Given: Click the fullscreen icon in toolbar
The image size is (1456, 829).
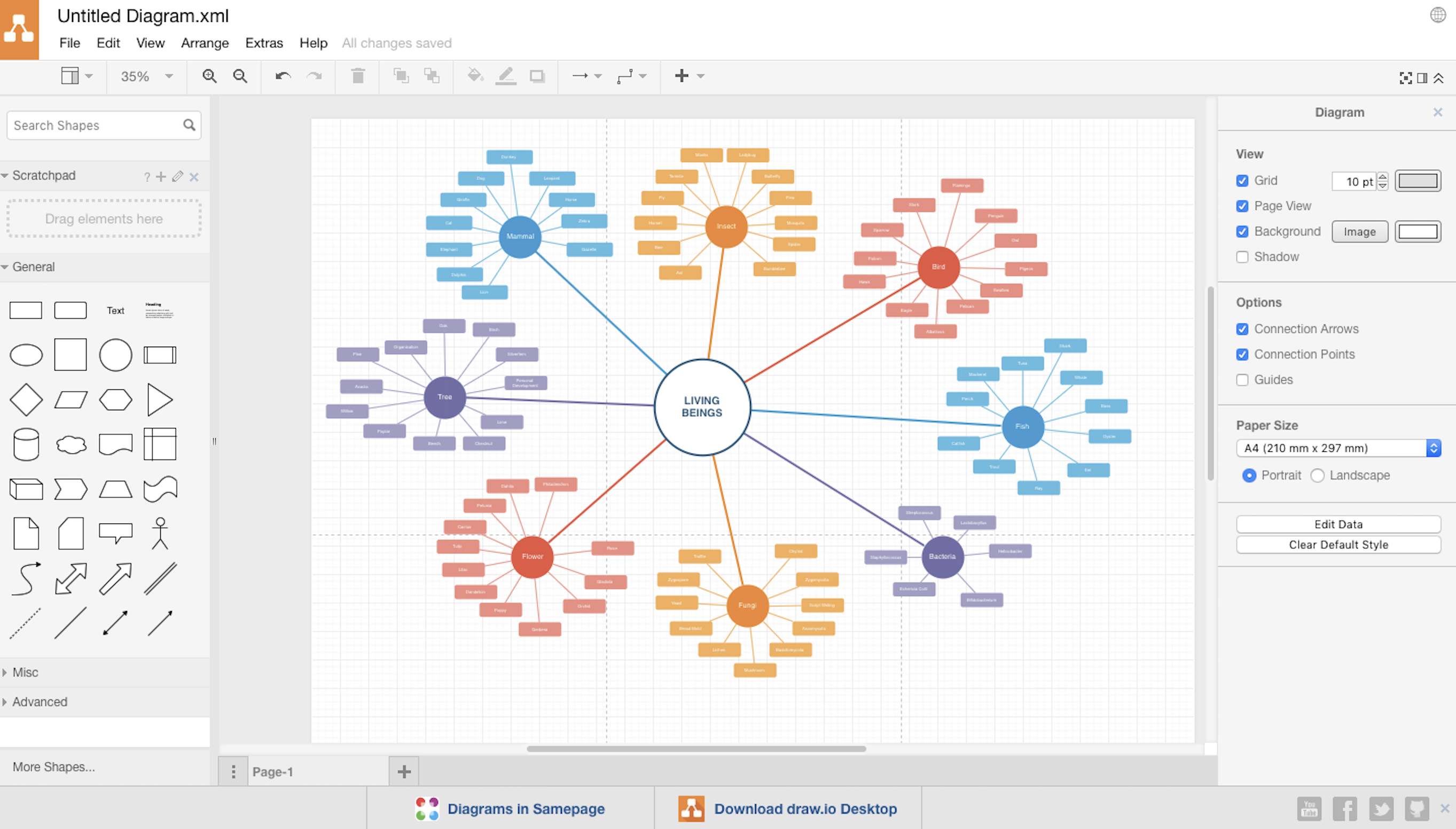Looking at the screenshot, I should coord(1405,78).
